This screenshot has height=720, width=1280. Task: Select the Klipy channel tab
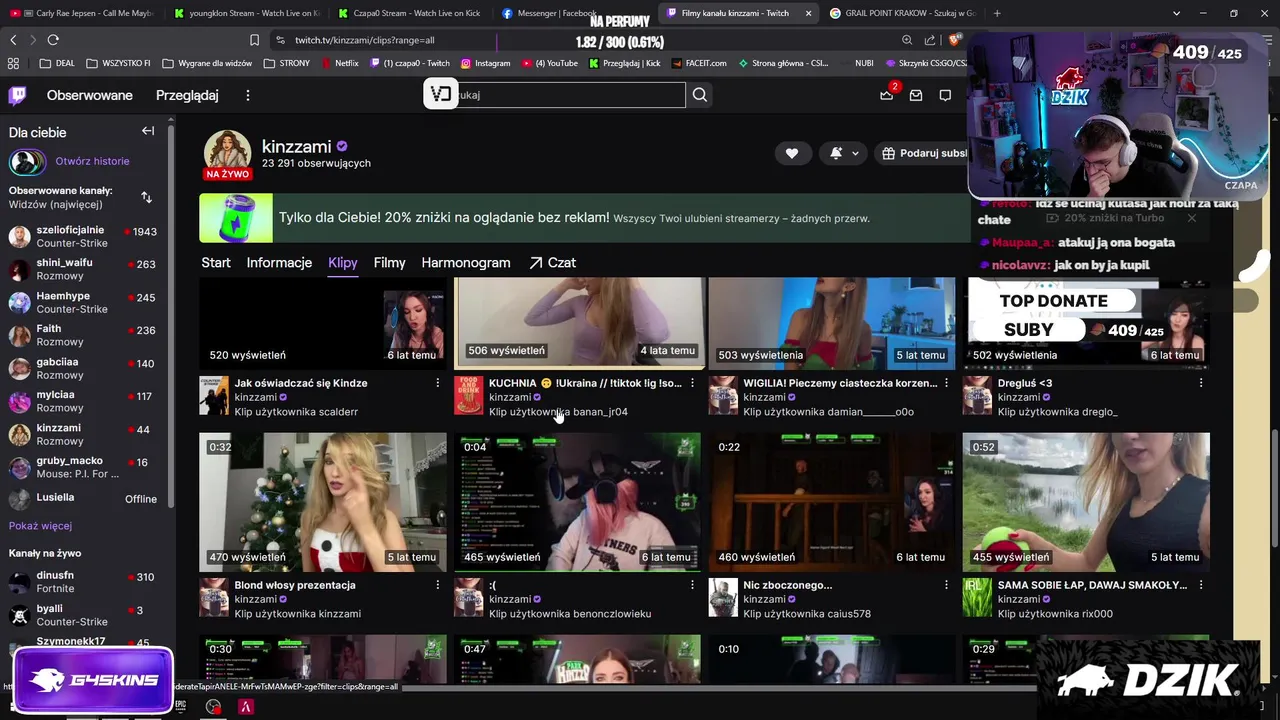click(x=343, y=262)
